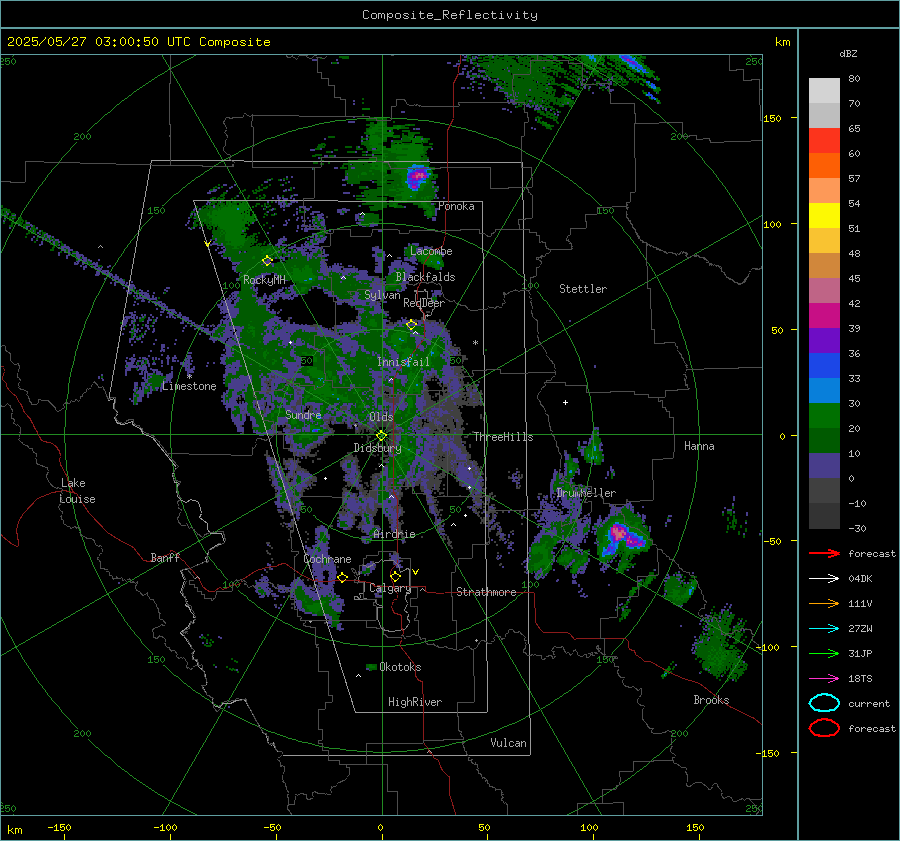Screen dimensions: 900x841
Task: Click the Didsbury city label
Action: point(377,448)
